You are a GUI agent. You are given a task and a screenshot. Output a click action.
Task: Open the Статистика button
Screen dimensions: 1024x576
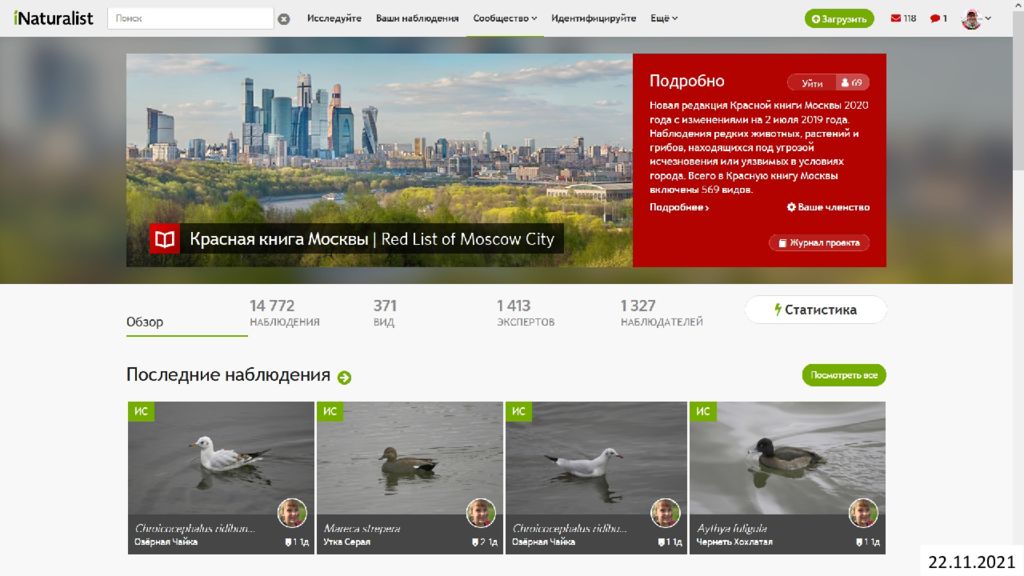(816, 310)
